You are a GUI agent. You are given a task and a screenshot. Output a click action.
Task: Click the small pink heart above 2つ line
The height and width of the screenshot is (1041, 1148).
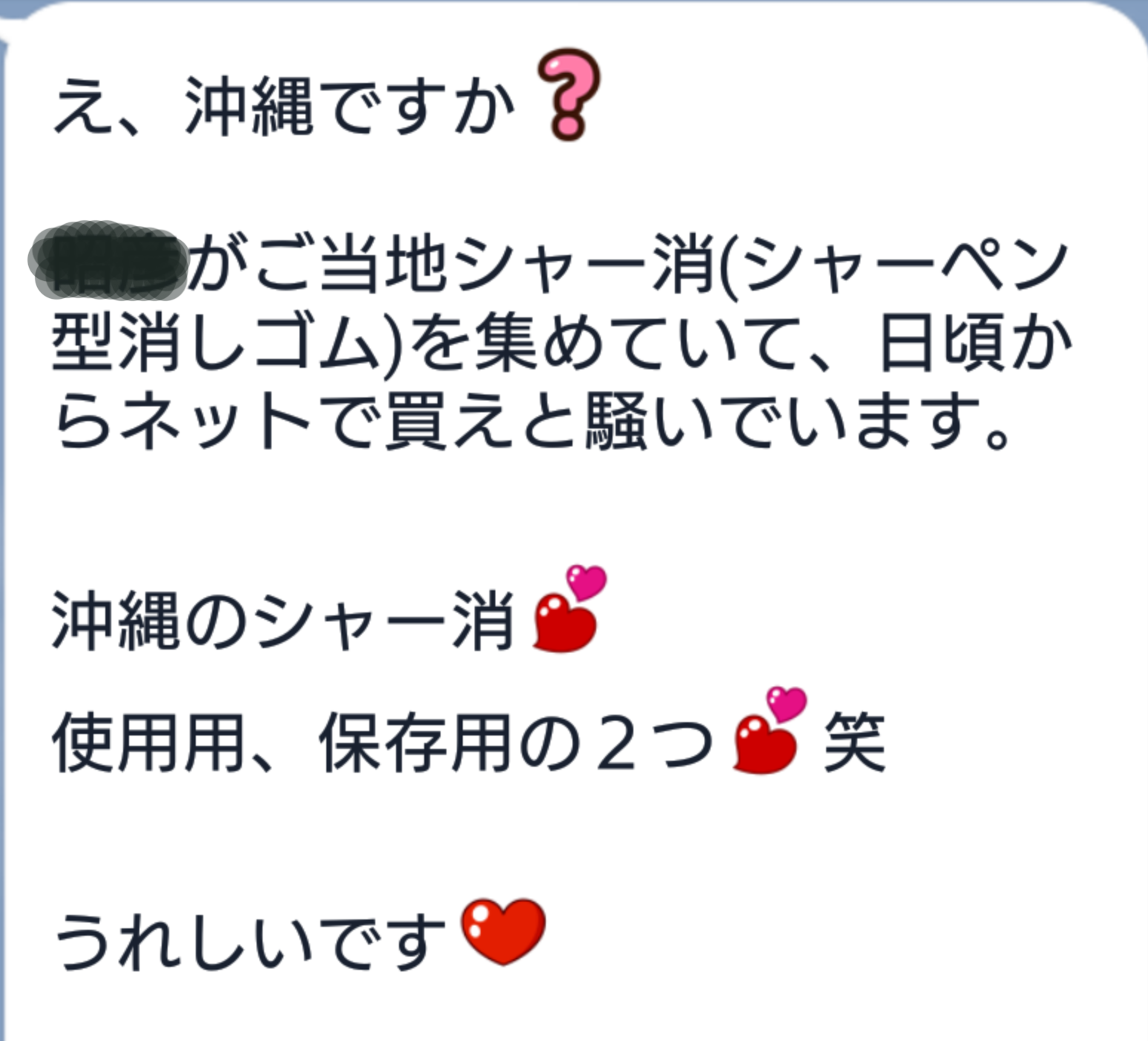click(786, 704)
